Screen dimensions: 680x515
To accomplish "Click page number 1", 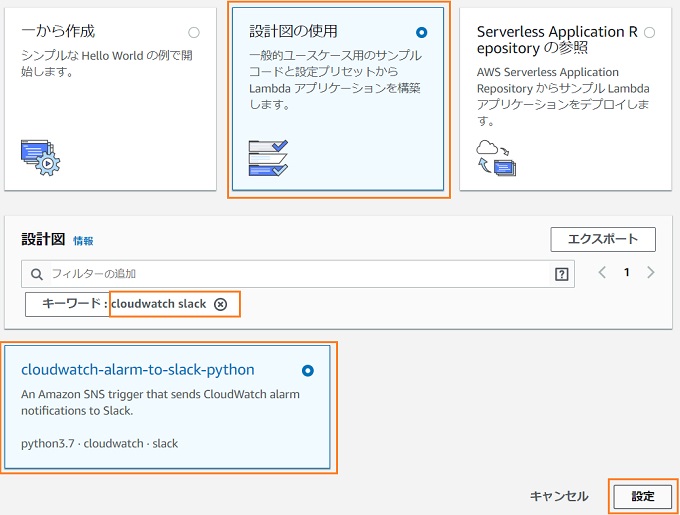I will click(626, 272).
